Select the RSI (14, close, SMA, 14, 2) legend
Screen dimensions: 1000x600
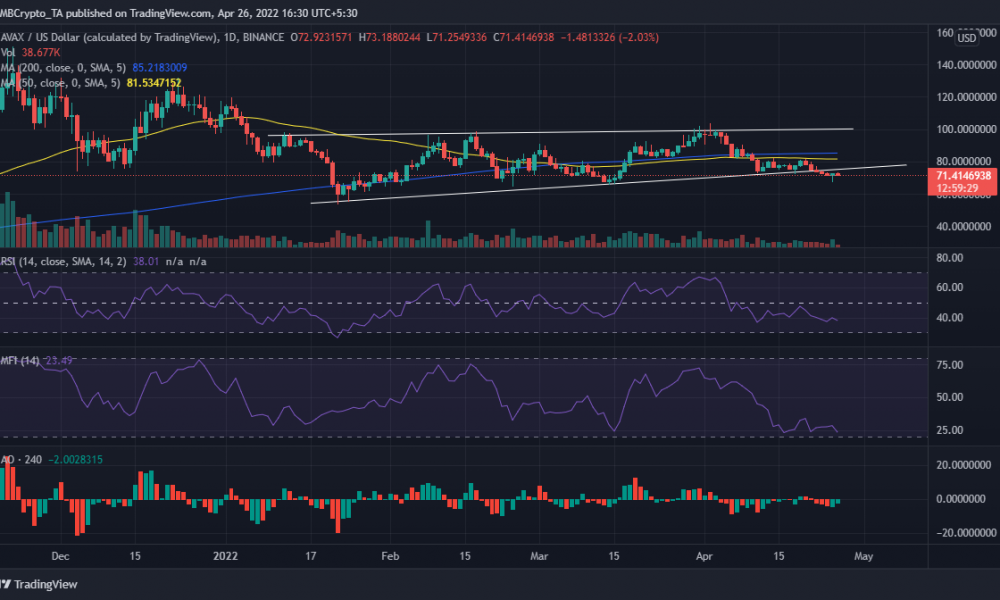click(x=63, y=261)
